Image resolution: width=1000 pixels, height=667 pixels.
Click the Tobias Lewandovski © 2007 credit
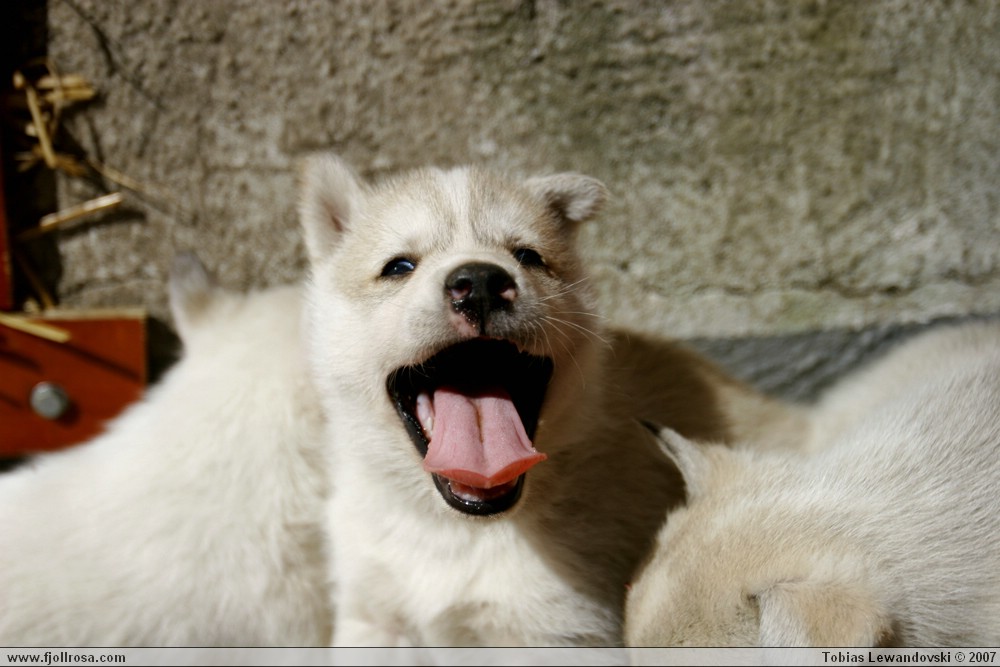[908, 657]
